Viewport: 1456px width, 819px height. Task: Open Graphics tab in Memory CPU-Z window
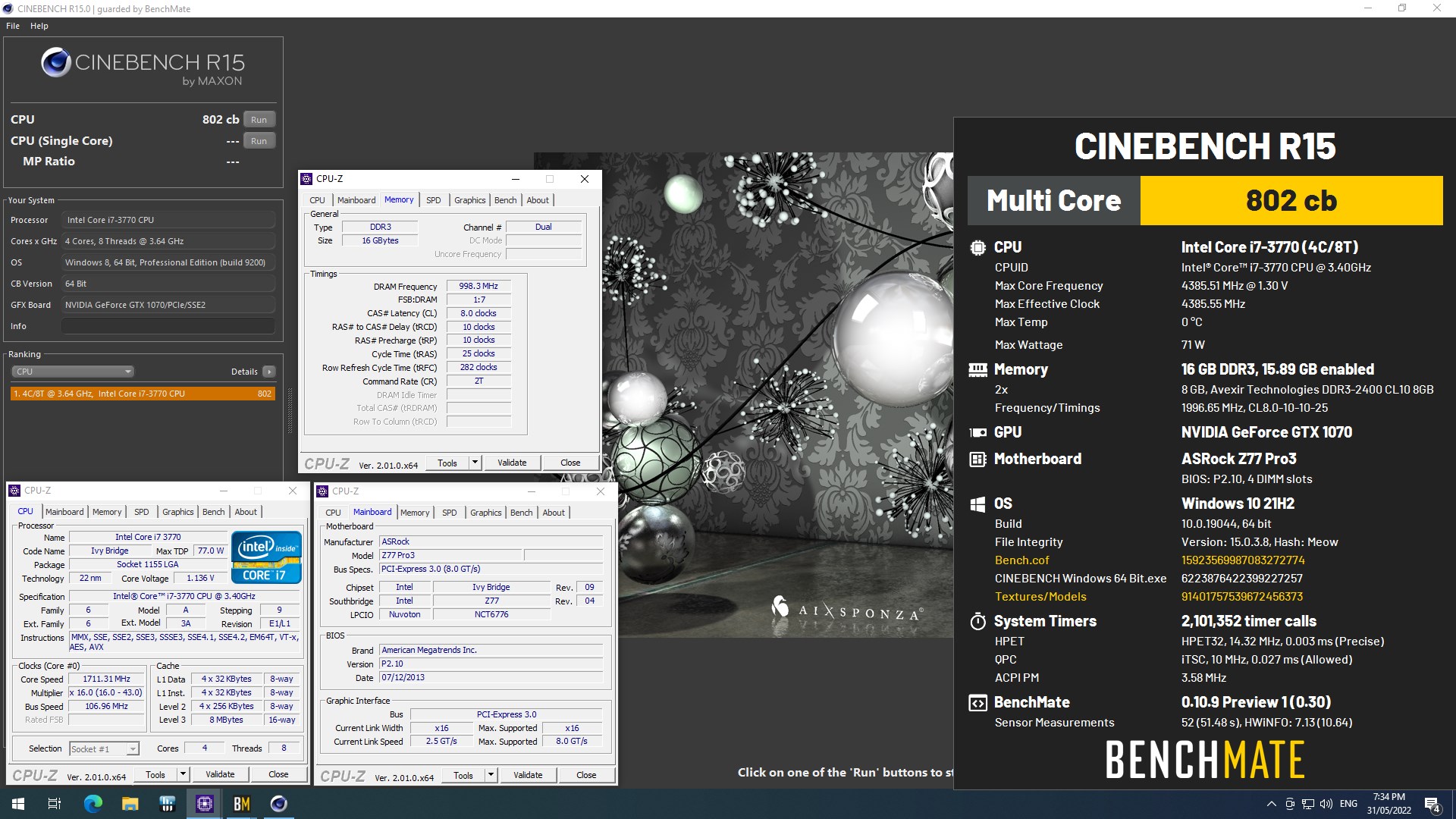pyautogui.click(x=469, y=200)
